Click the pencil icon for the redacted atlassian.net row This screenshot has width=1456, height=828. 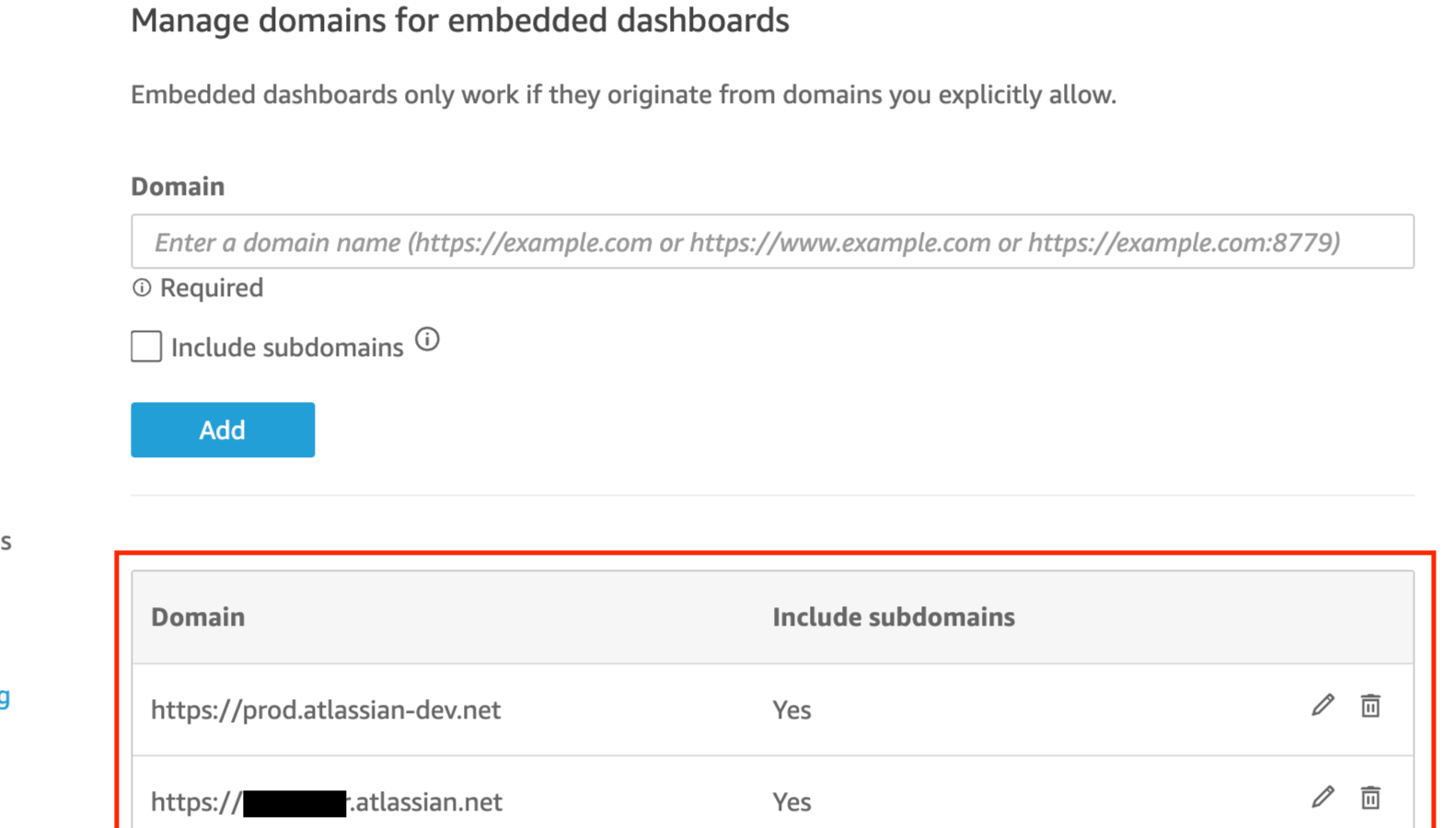click(1323, 798)
